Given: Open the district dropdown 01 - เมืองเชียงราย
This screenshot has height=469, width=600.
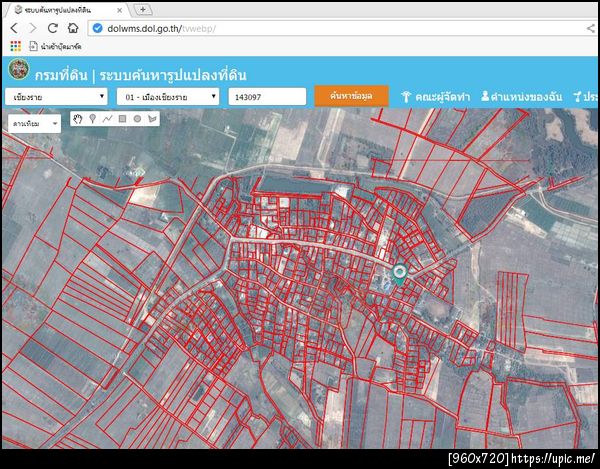Looking at the screenshot, I should pyautogui.click(x=168, y=97).
